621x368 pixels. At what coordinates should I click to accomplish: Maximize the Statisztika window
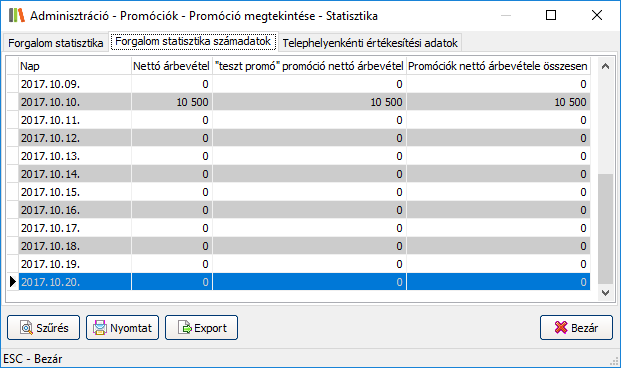tap(551, 15)
